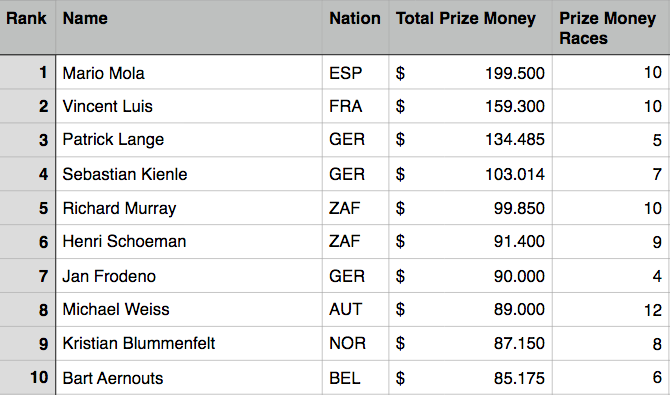Click the Sebastian Kienle cell
Screen dimensions: 670x395
tap(189, 174)
